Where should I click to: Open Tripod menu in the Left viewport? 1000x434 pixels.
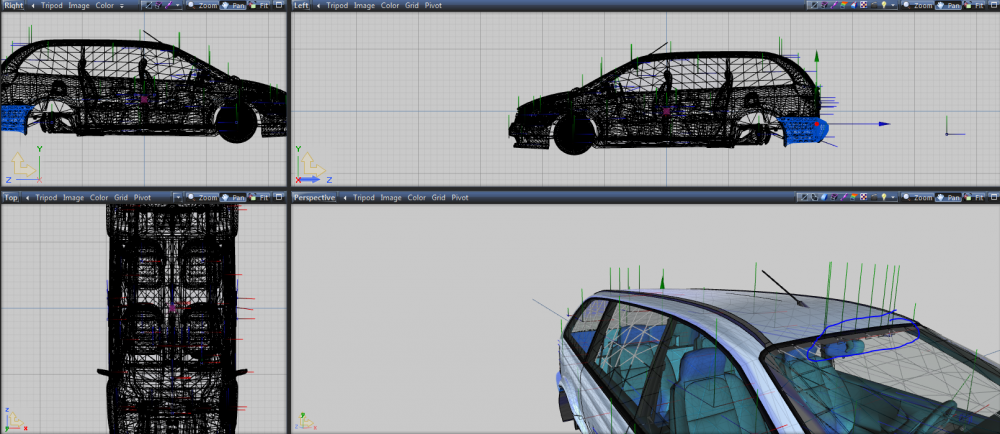coord(337,5)
